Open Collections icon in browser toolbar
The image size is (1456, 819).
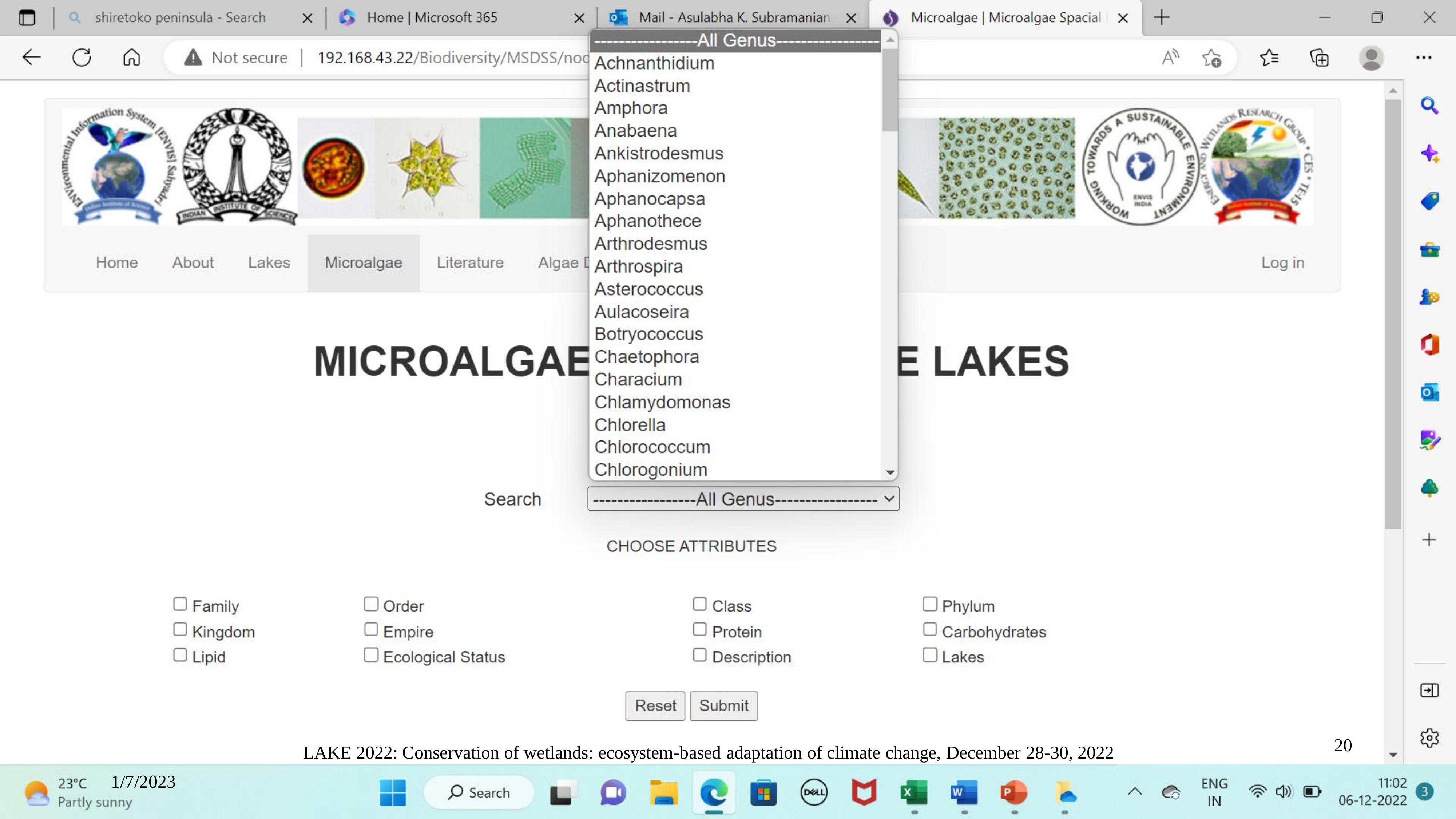1319,58
